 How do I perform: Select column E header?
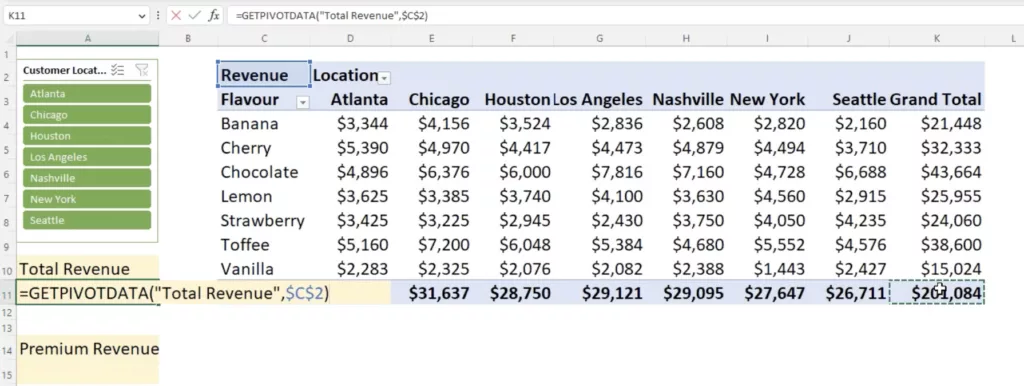pyautogui.click(x=432, y=39)
